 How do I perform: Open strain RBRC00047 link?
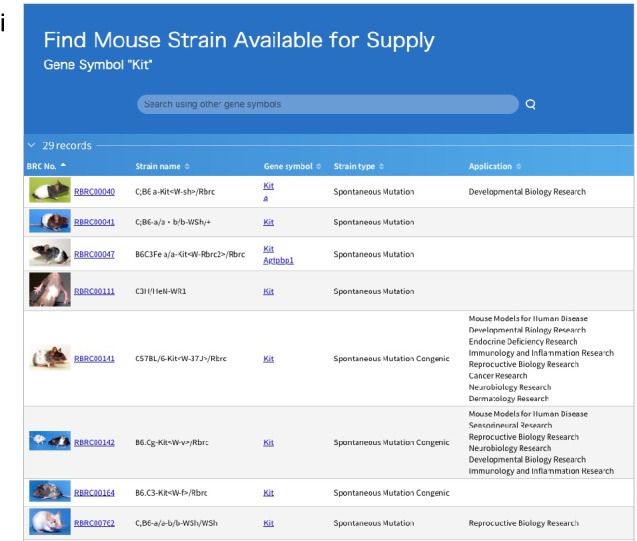pyautogui.click(x=95, y=255)
